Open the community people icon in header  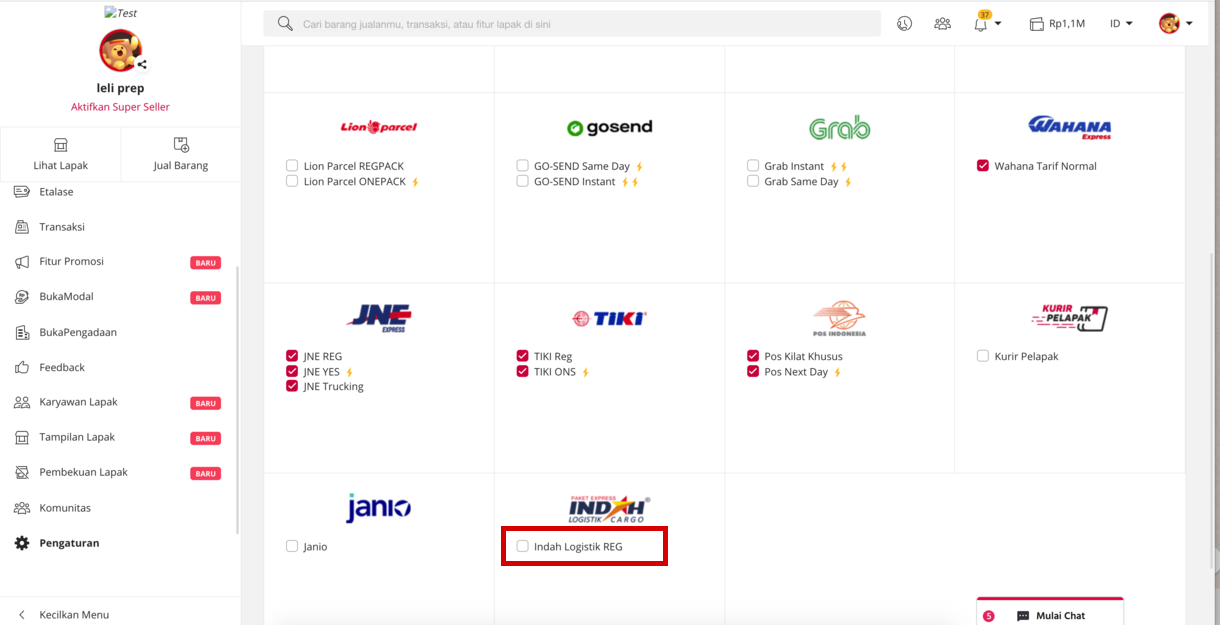942,23
